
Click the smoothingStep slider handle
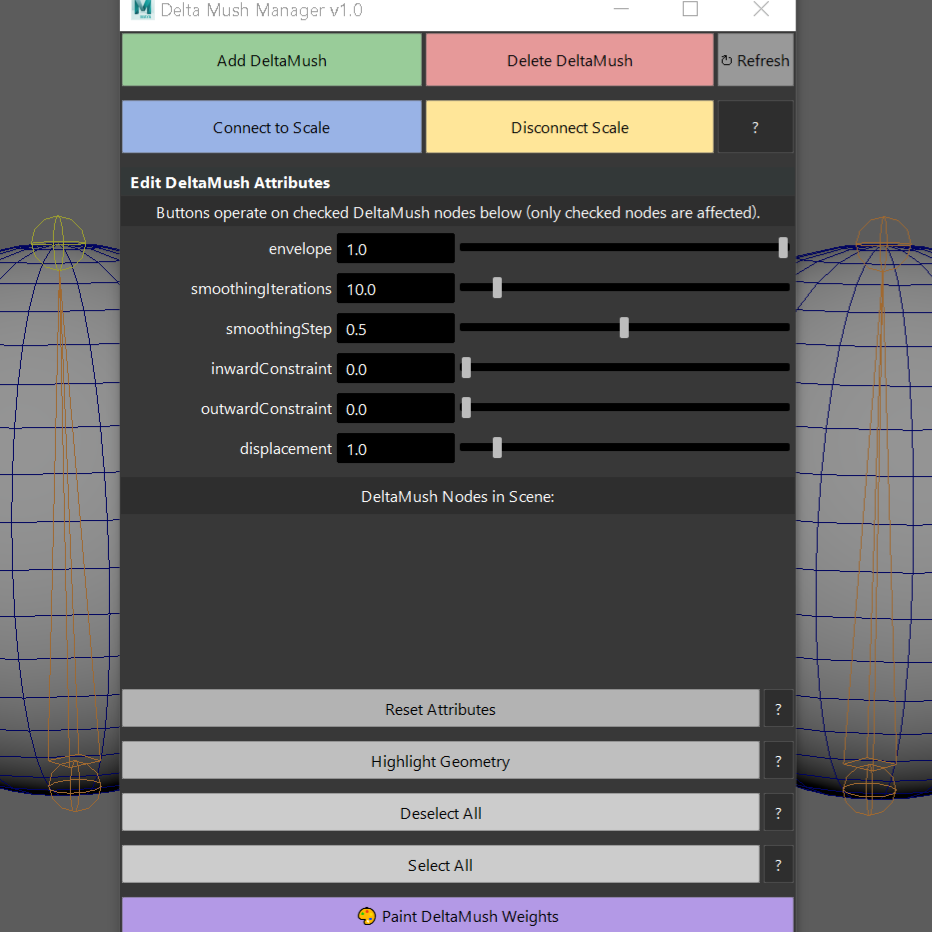(624, 328)
